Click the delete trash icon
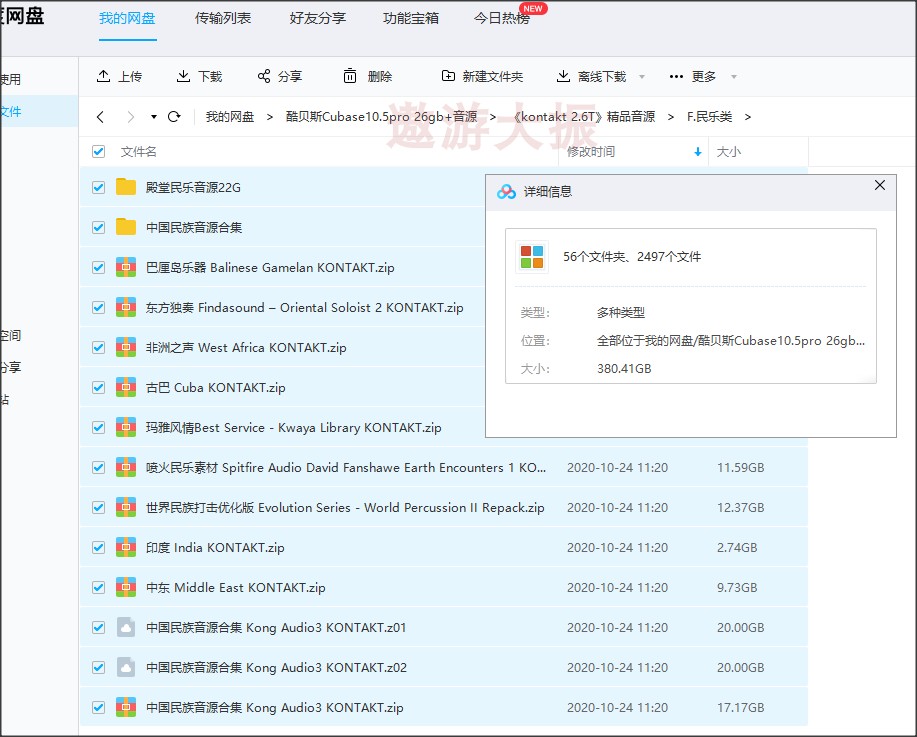Image resolution: width=917 pixels, height=737 pixels. (x=350, y=77)
